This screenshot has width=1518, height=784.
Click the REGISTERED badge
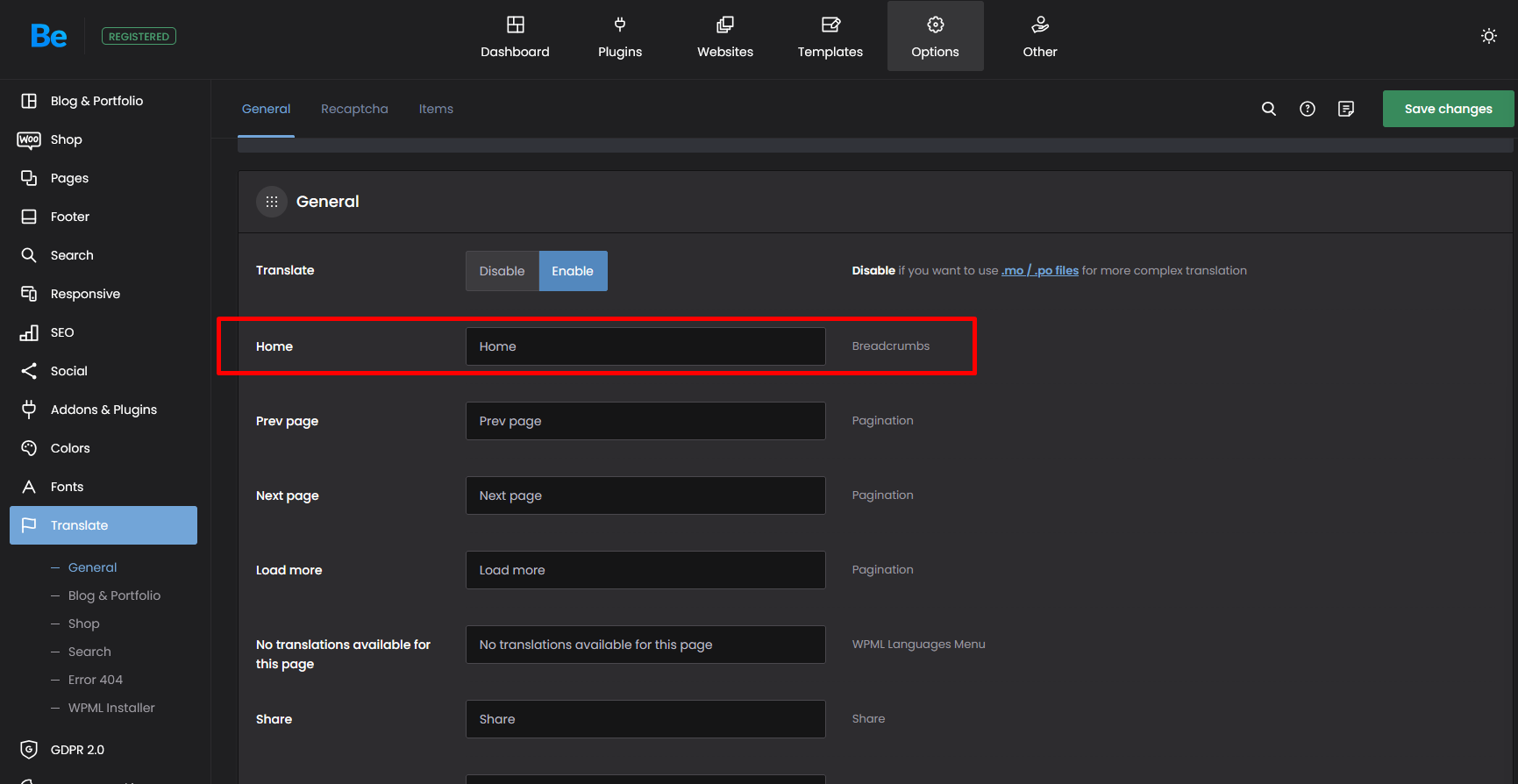[x=139, y=36]
